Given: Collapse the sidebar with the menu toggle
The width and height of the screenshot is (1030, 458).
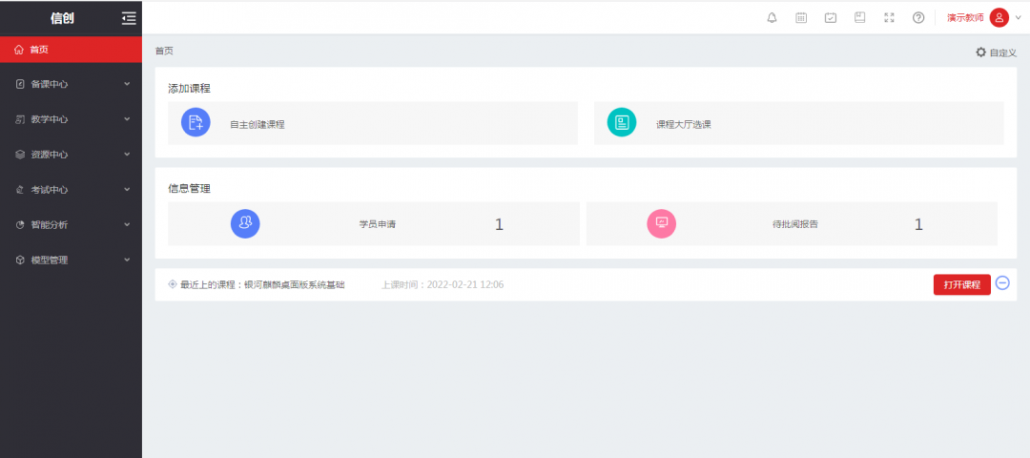Looking at the screenshot, I should [x=128, y=18].
